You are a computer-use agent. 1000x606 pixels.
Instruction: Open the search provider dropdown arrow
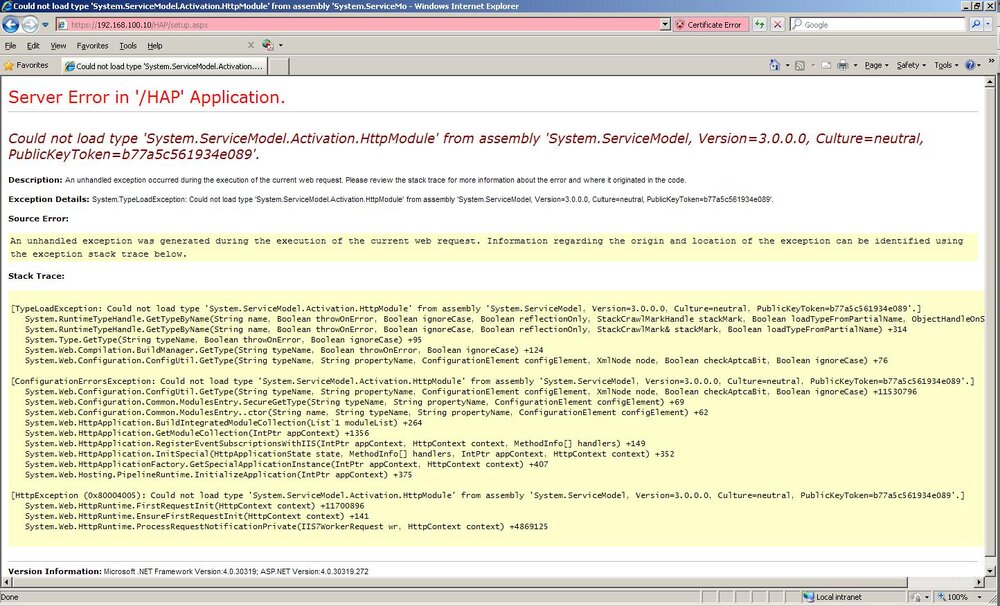(x=989, y=25)
